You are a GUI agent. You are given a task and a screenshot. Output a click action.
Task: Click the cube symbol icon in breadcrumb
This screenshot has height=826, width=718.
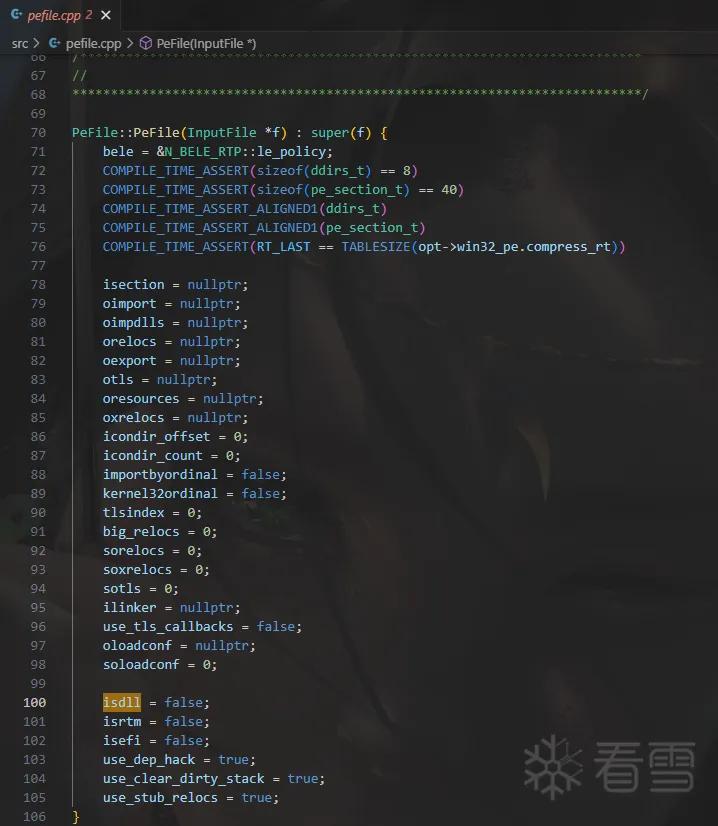(x=145, y=43)
